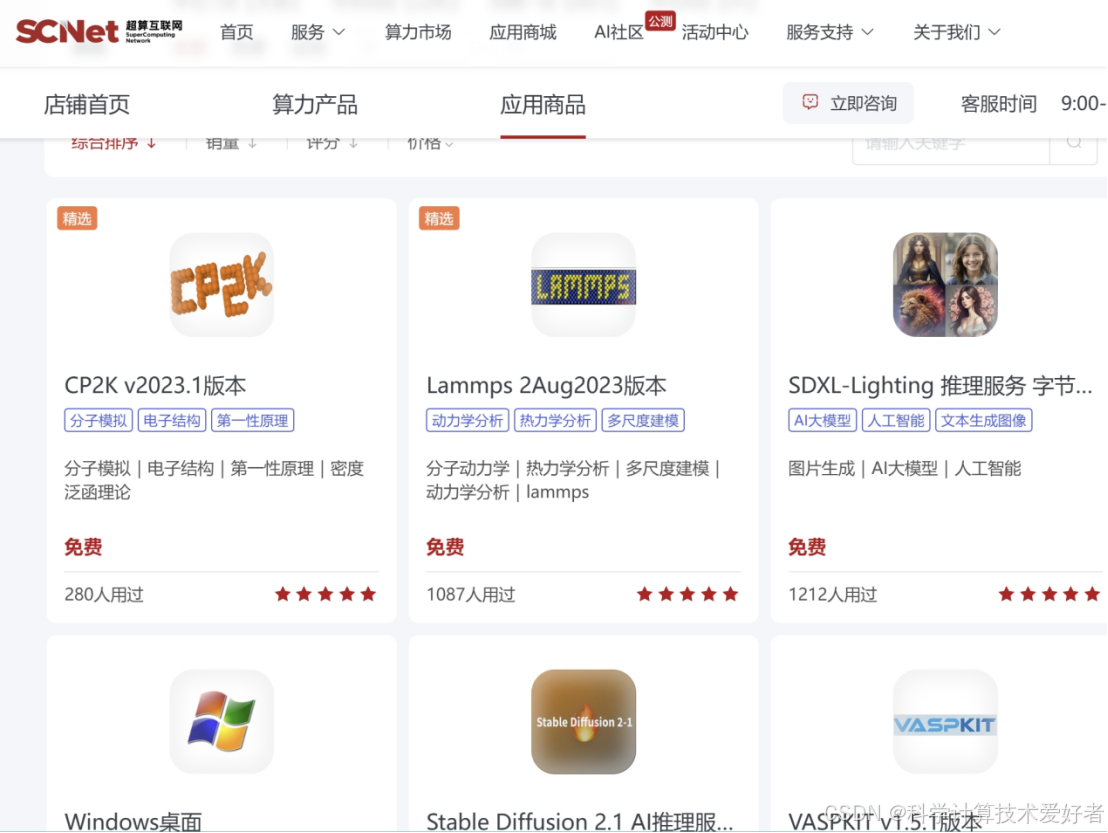The width and height of the screenshot is (1108, 833).
Task: Open Windows桌面 title link
Action: 133,822
